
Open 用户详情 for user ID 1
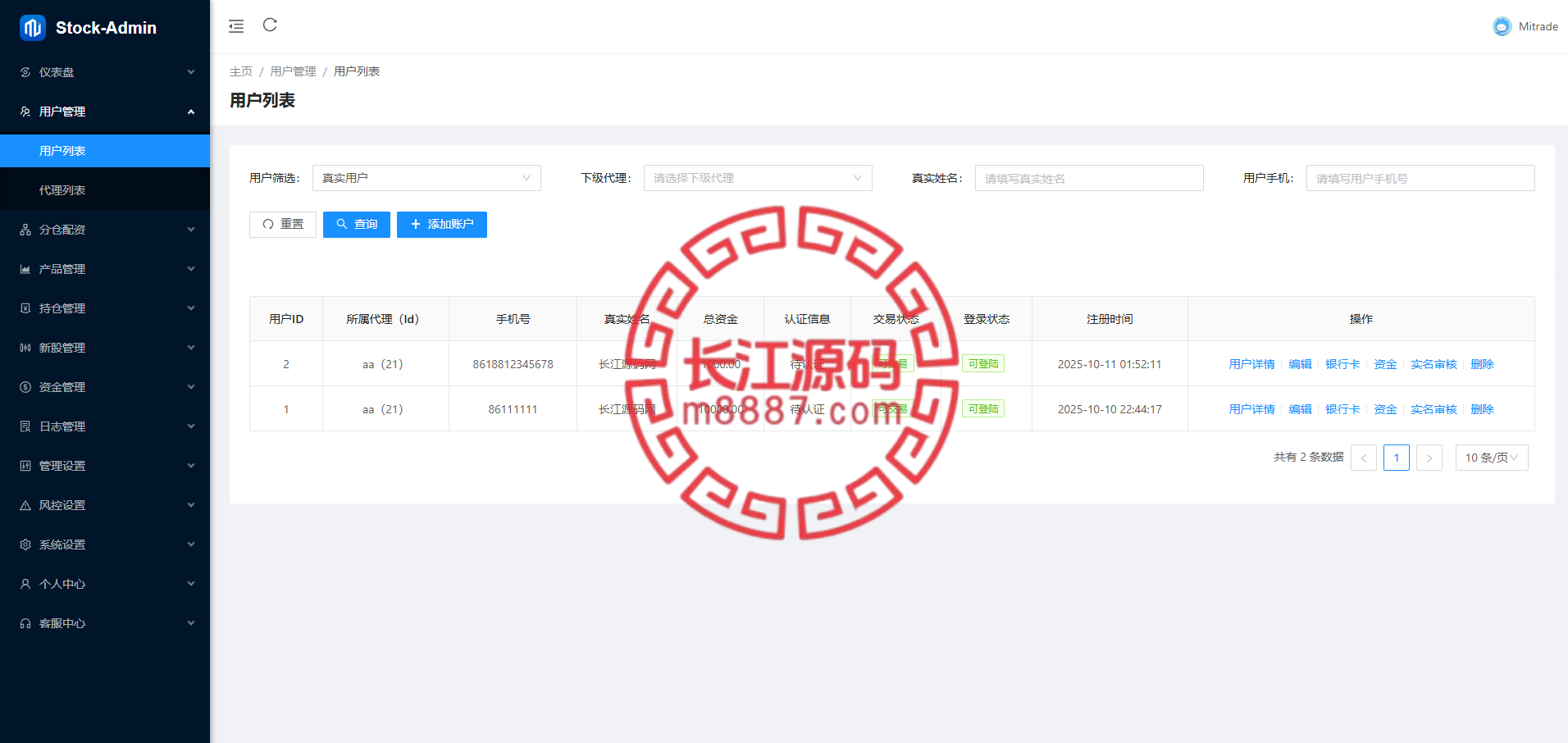point(1251,409)
